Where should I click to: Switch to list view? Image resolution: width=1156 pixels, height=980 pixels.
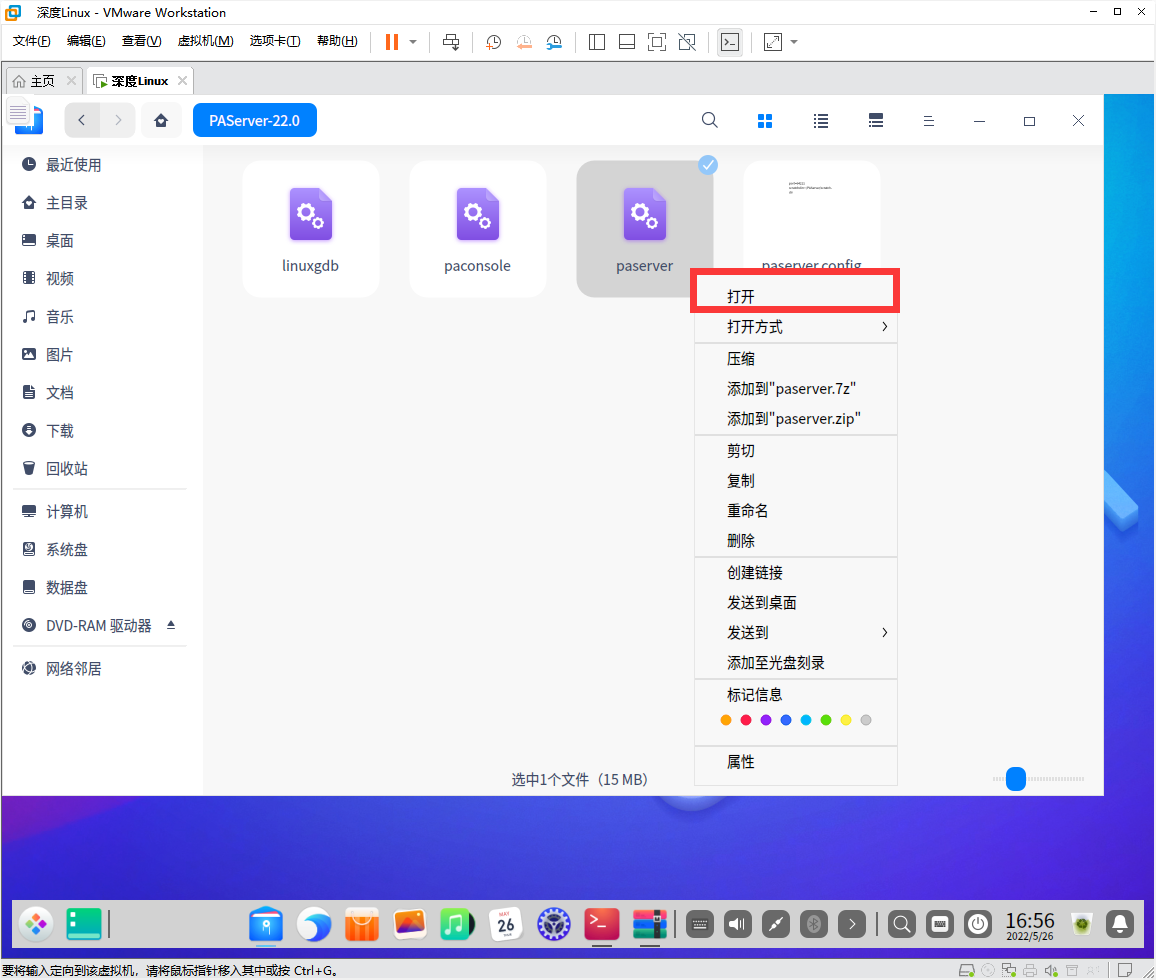(821, 121)
